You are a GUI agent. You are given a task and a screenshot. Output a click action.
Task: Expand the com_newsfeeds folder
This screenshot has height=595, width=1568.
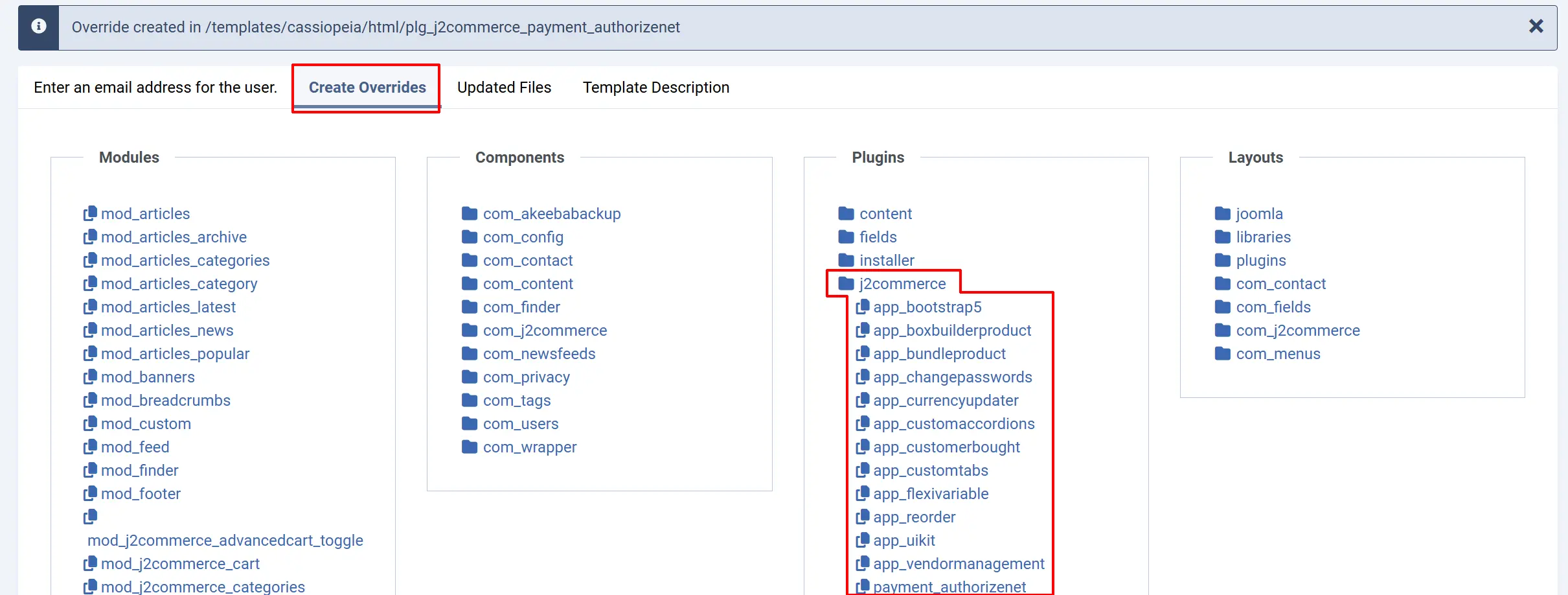(x=528, y=353)
